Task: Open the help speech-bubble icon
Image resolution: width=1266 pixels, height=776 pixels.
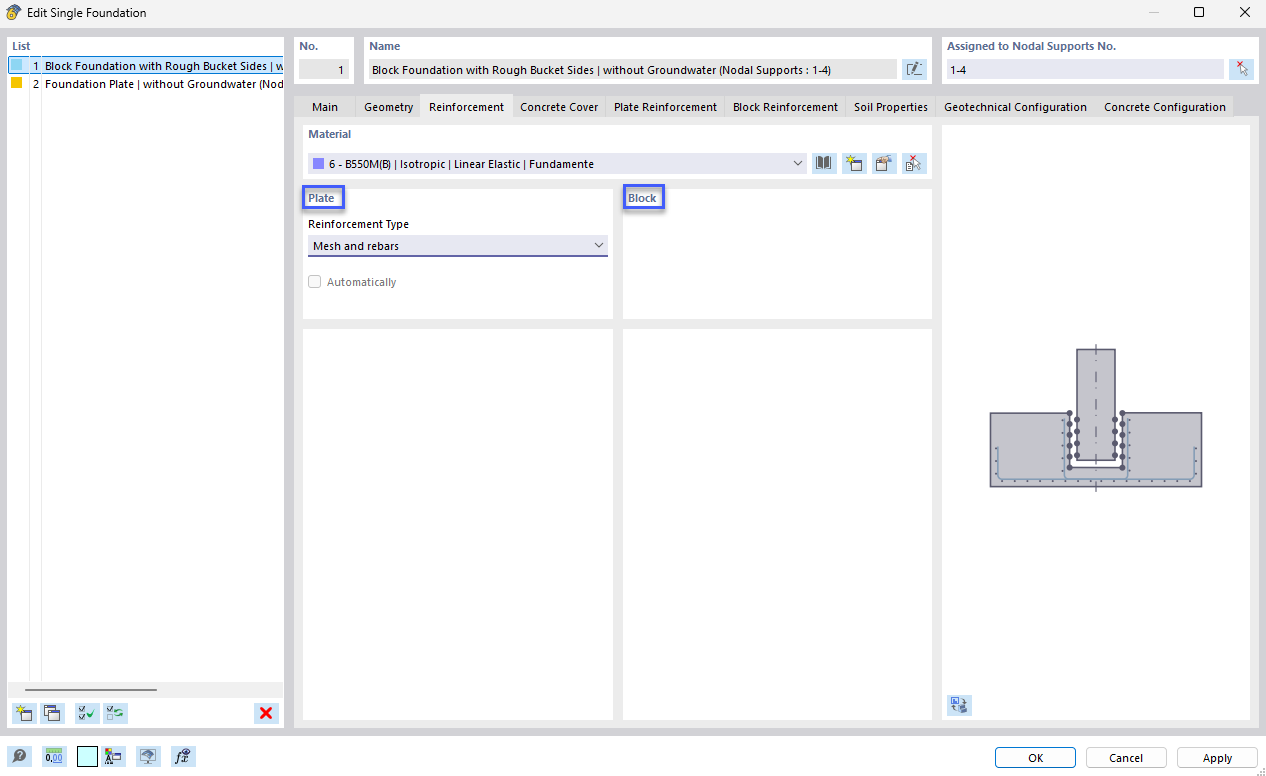Action: [19, 757]
